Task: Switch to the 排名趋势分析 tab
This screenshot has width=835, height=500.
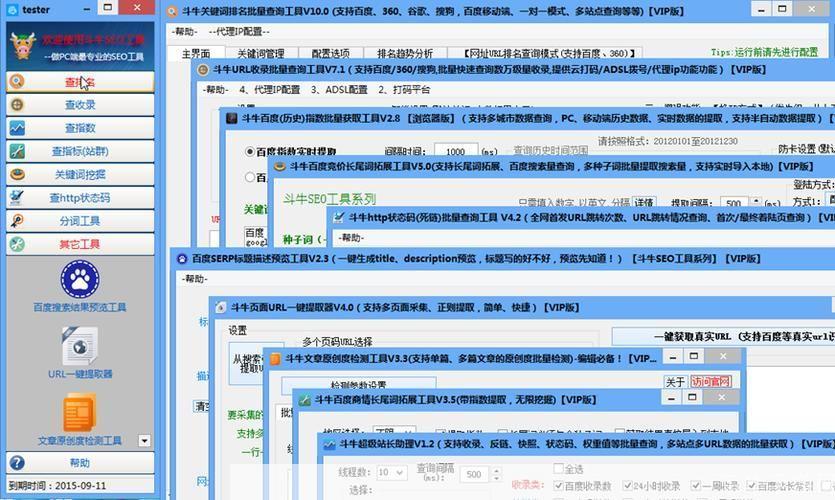Action: tap(405, 53)
